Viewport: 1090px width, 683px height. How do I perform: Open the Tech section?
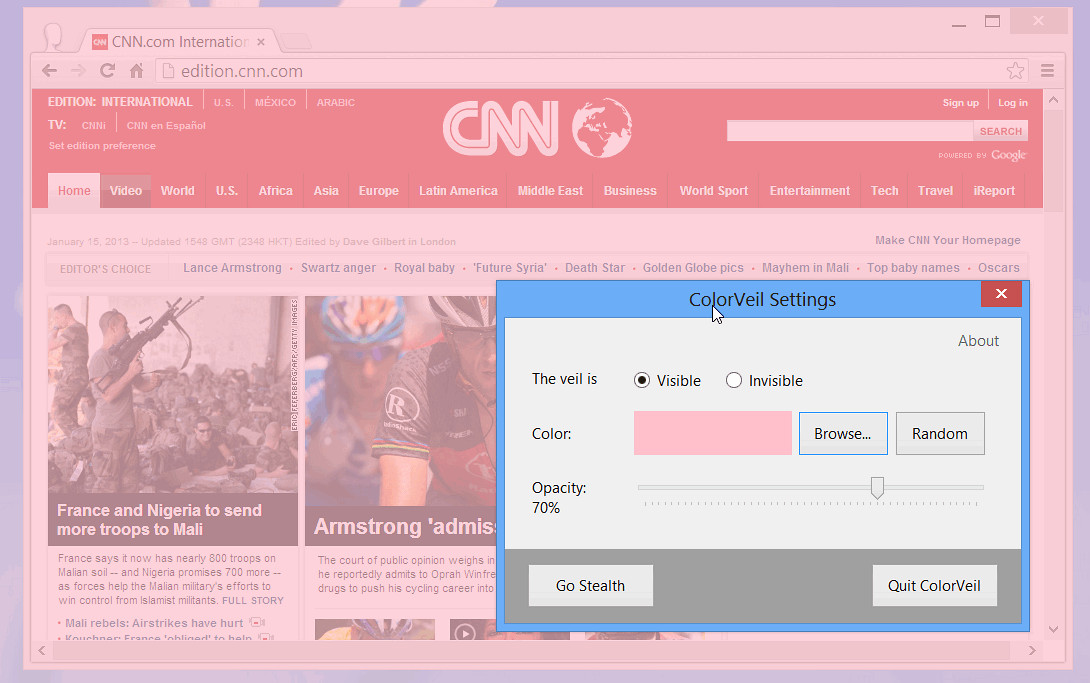tap(884, 190)
